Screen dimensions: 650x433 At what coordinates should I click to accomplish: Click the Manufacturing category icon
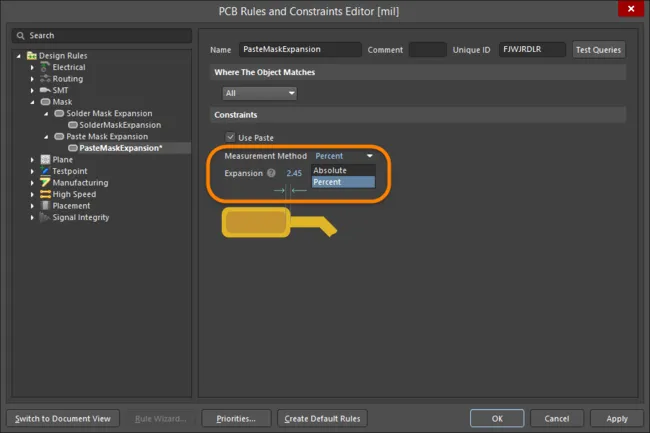45,182
